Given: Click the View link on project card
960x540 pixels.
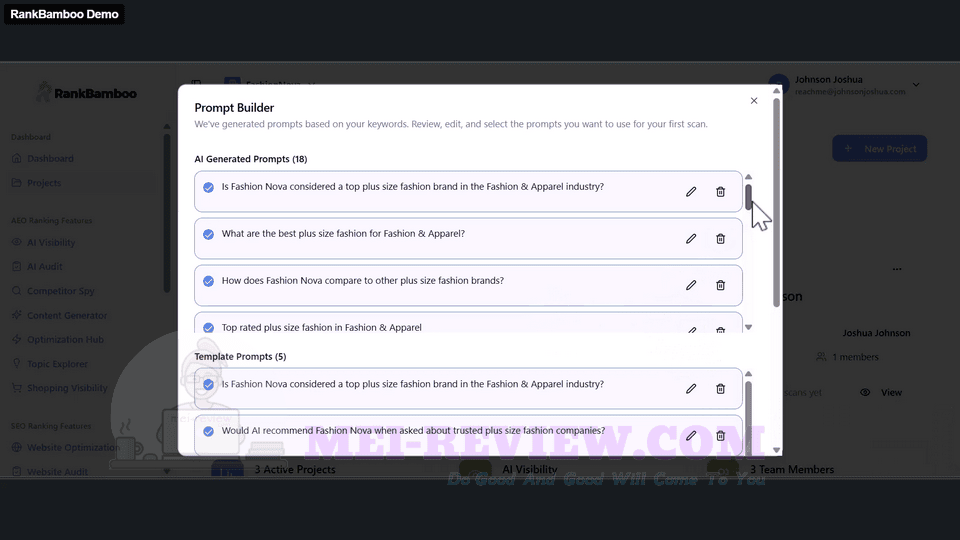Looking at the screenshot, I should point(891,392).
